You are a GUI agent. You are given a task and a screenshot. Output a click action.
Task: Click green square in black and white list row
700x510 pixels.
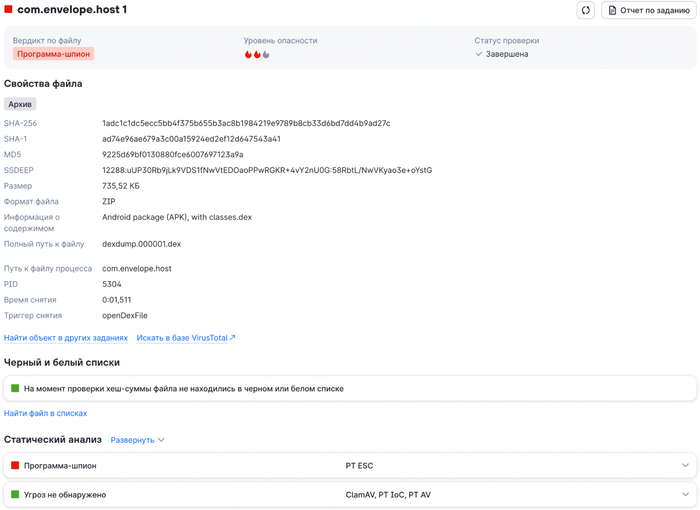[x=15, y=388]
